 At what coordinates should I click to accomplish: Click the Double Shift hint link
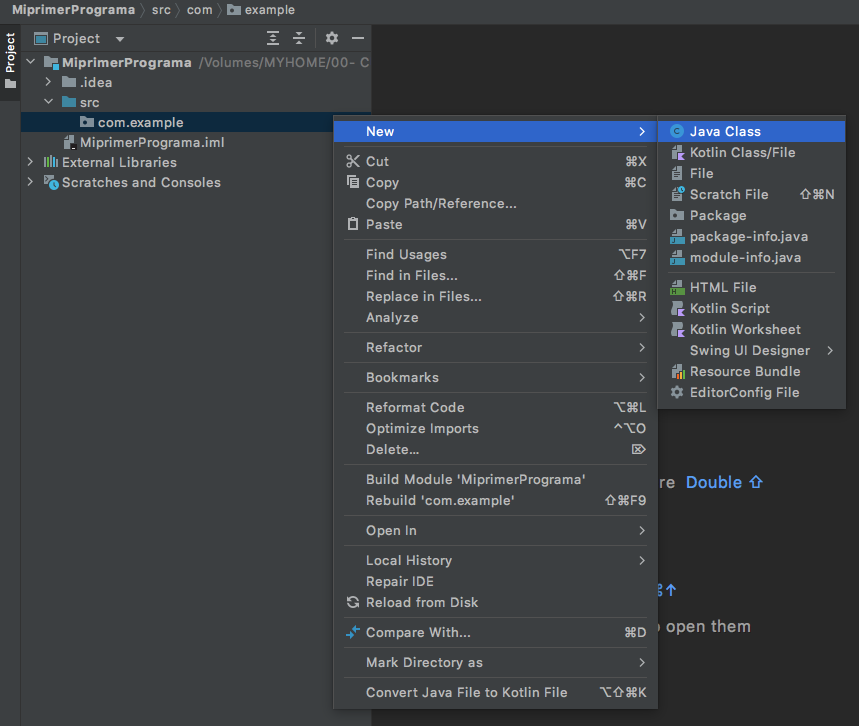(x=724, y=482)
